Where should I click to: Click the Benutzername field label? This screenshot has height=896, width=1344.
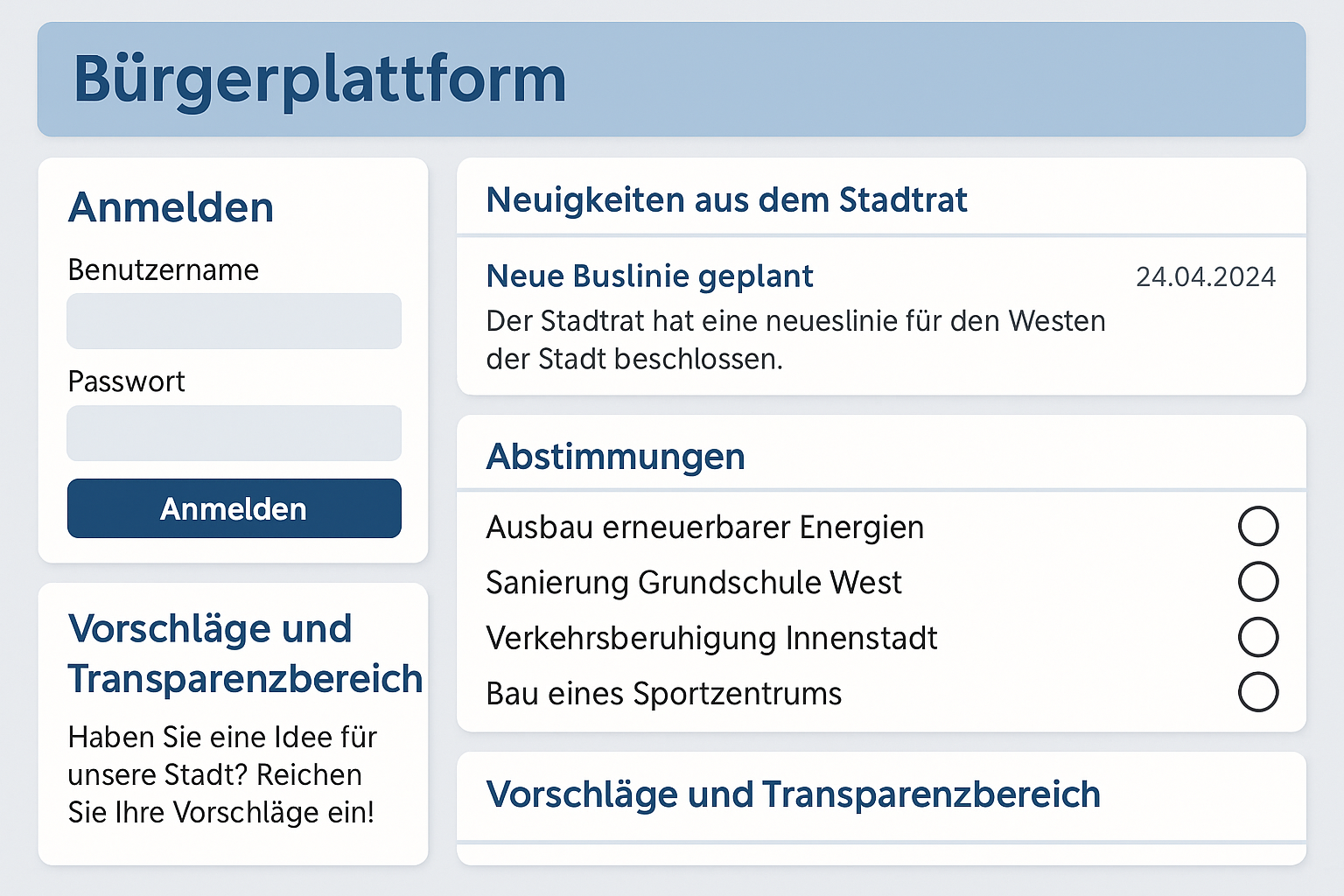[164, 270]
